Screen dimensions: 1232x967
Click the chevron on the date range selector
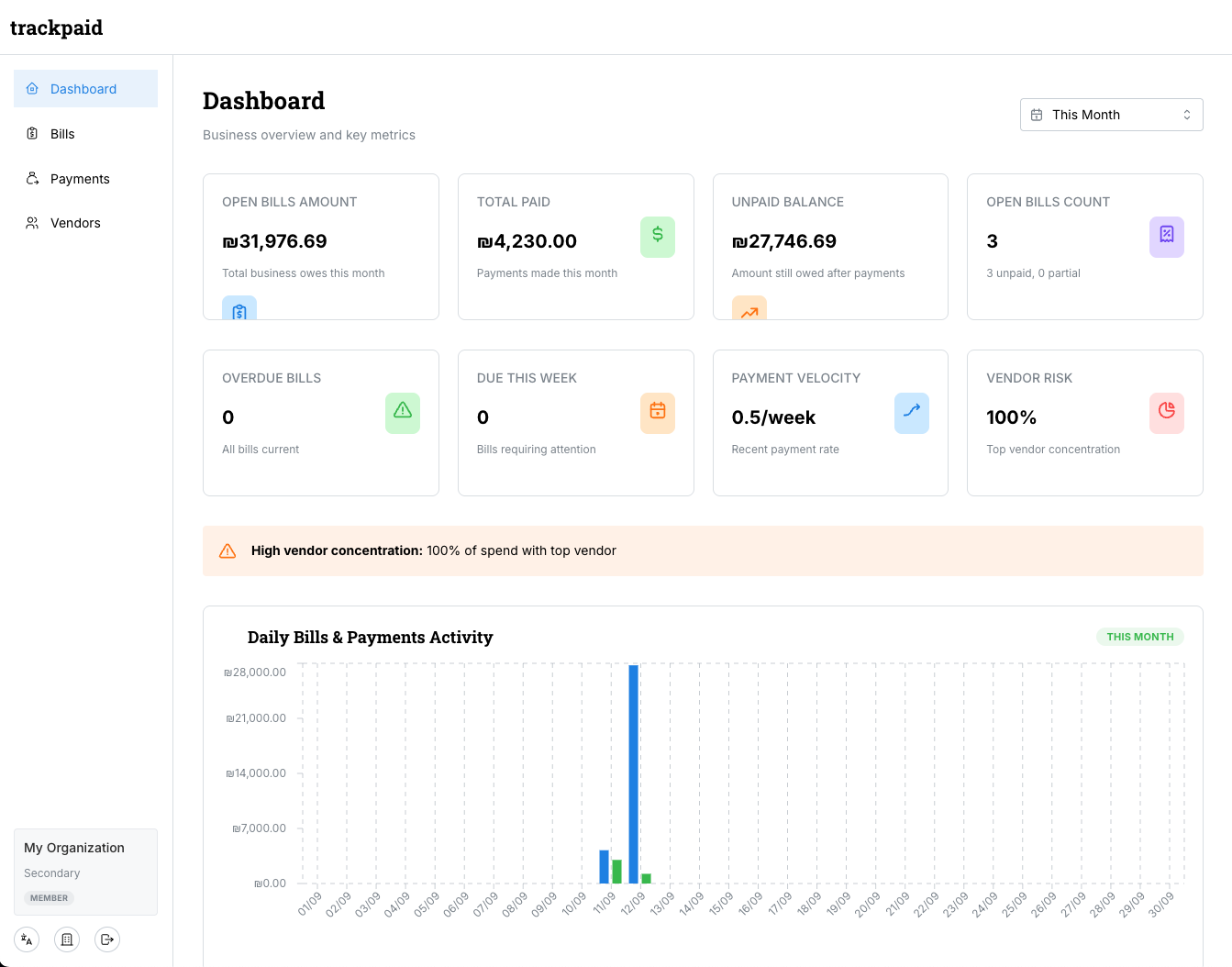point(1186,114)
